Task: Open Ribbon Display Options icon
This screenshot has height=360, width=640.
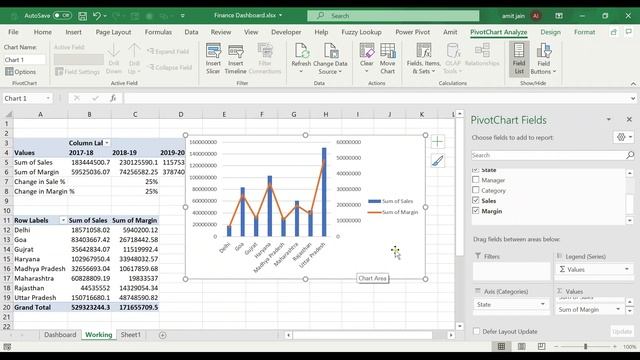Action: click(x=559, y=16)
